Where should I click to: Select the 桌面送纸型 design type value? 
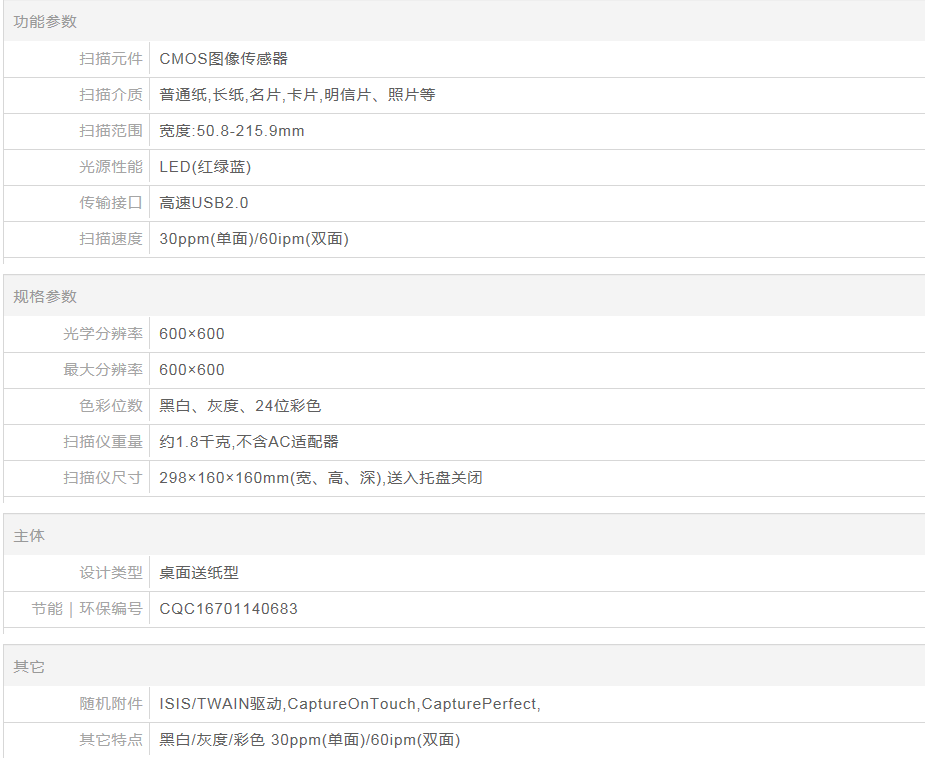pos(199,573)
